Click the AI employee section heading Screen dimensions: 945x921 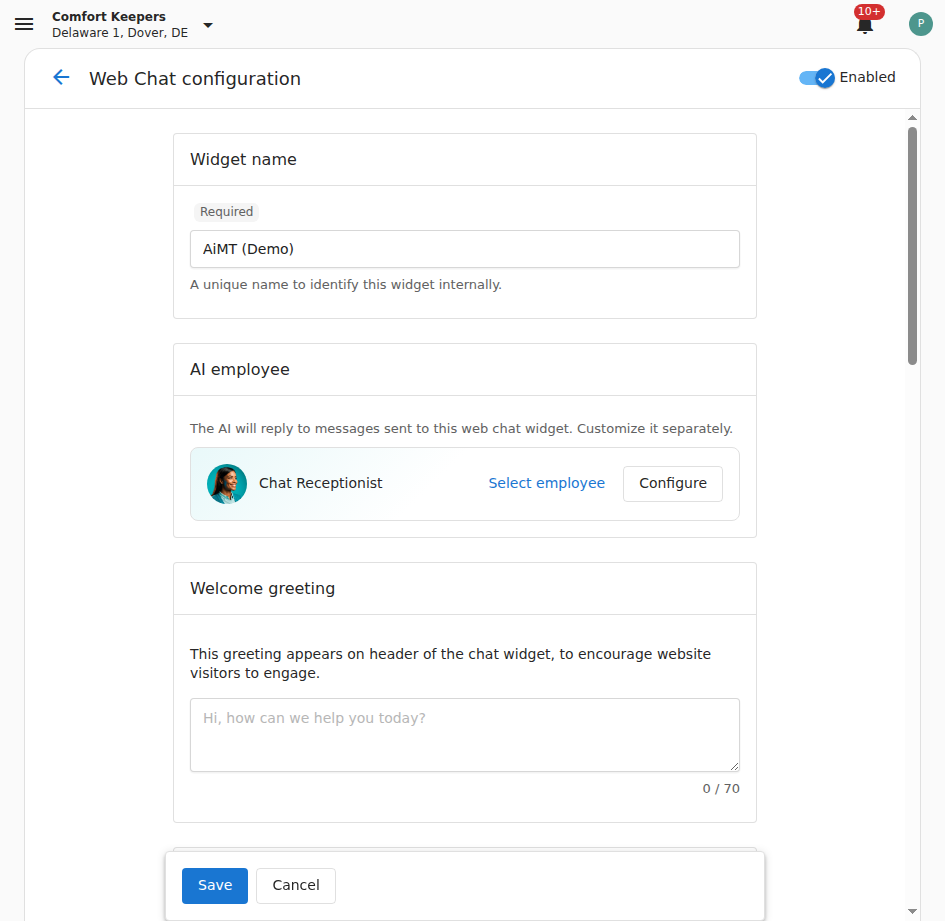pyautogui.click(x=240, y=369)
